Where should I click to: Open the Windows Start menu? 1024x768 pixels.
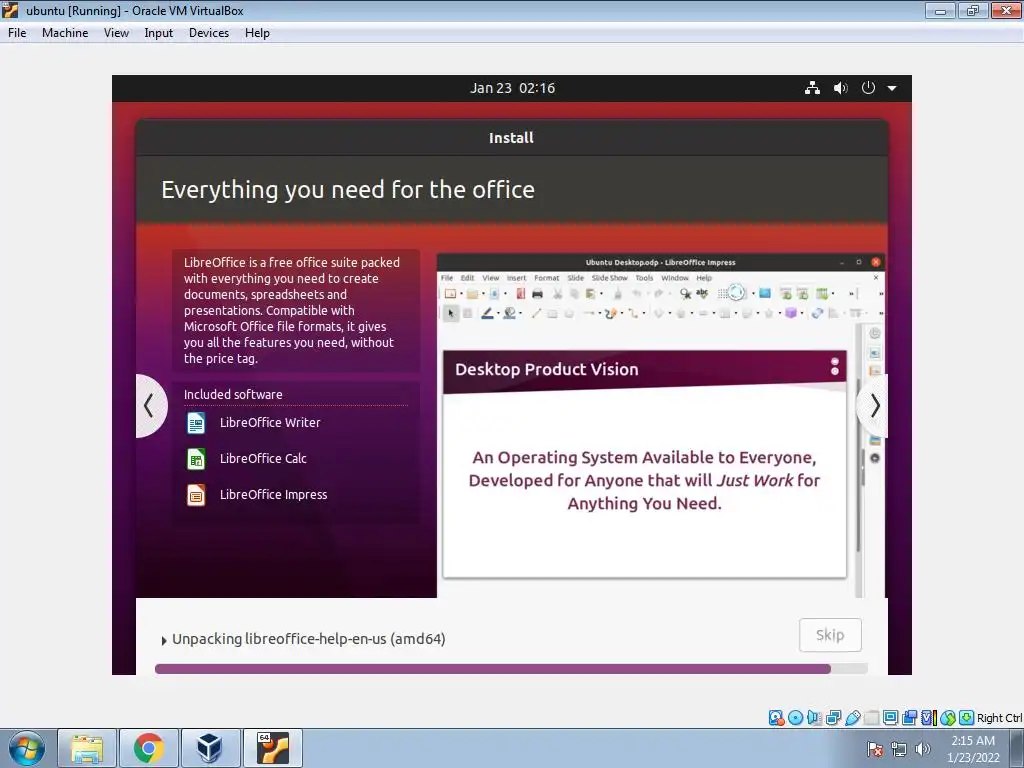coord(26,748)
